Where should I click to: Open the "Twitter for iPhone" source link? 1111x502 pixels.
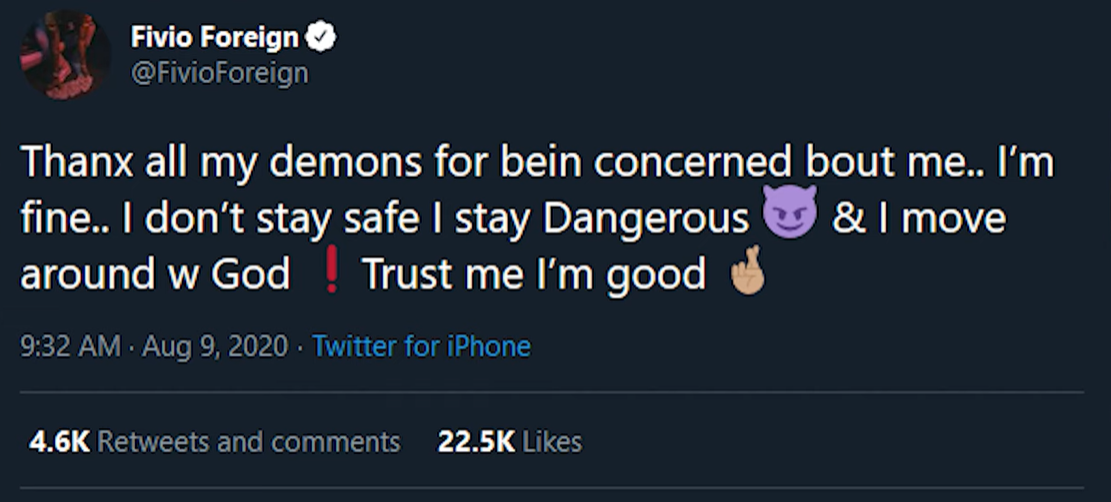click(x=421, y=347)
